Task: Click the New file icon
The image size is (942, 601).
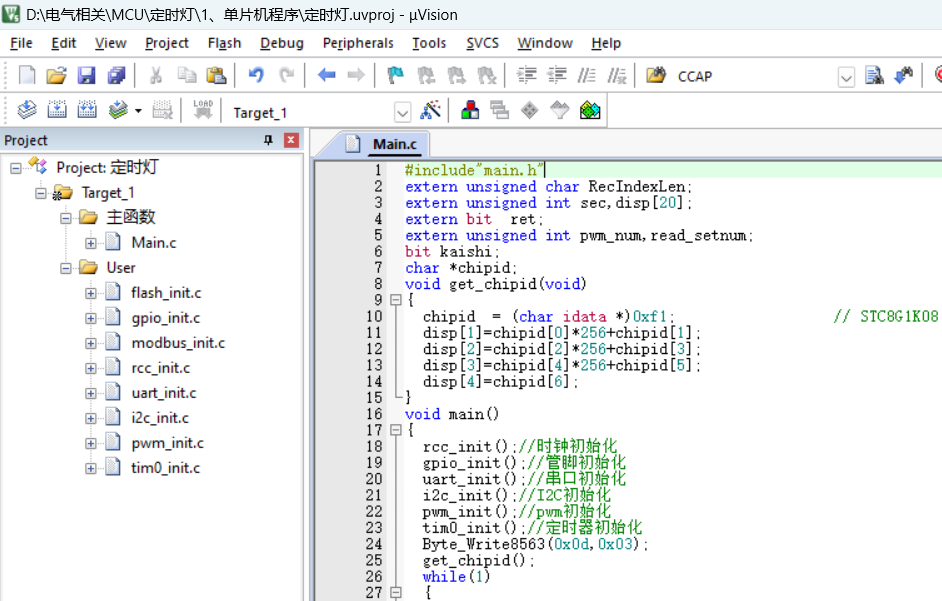Action: click(27, 76)
